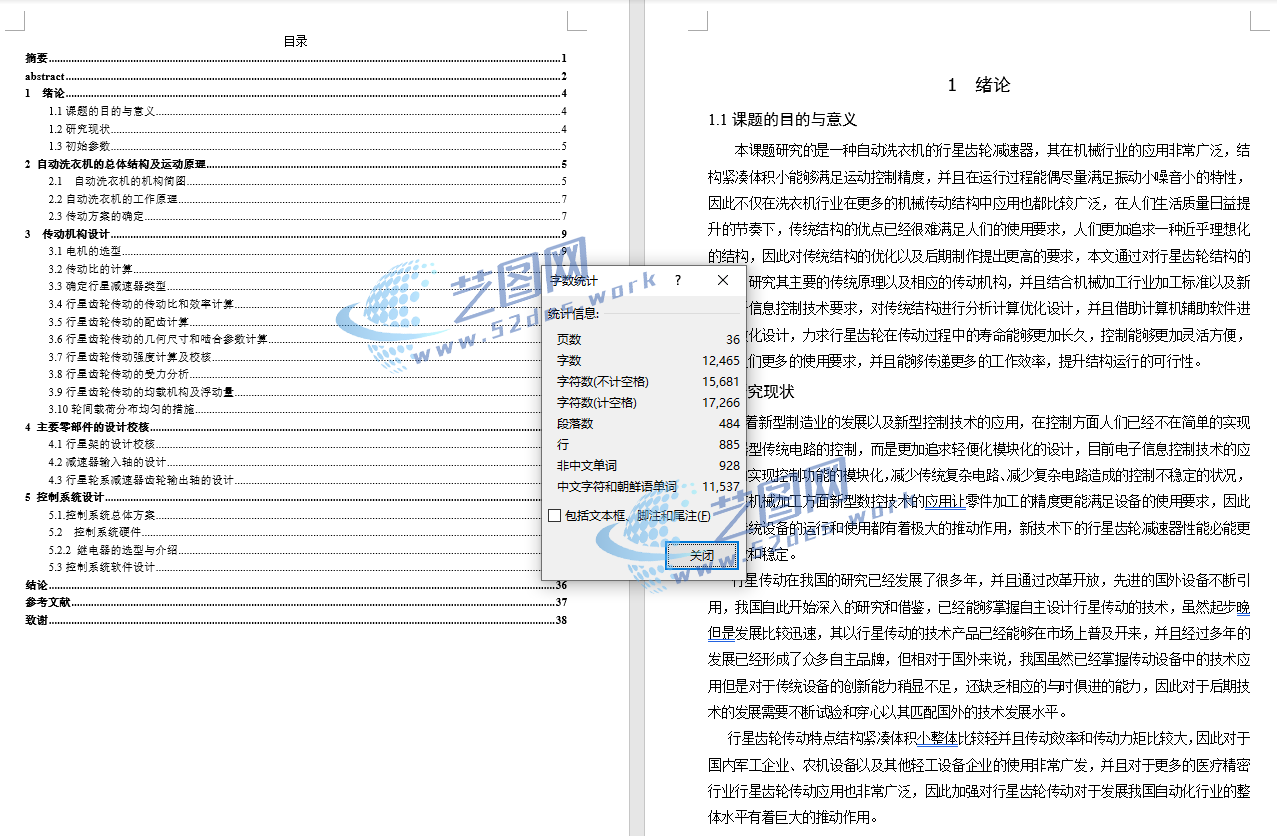Click contents entry 5.2.2 继电器的选型与介绍

click(x=294, y=549)
